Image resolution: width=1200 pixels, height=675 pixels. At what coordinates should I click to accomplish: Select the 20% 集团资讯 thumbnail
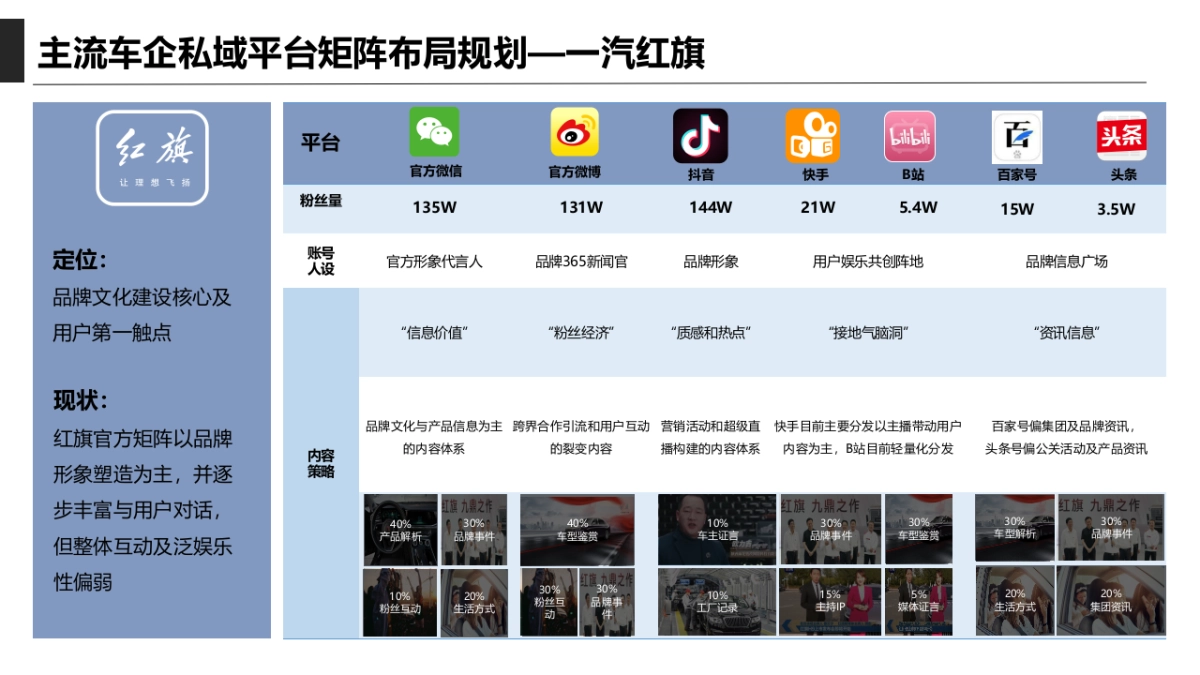[x=1110, y=600]
